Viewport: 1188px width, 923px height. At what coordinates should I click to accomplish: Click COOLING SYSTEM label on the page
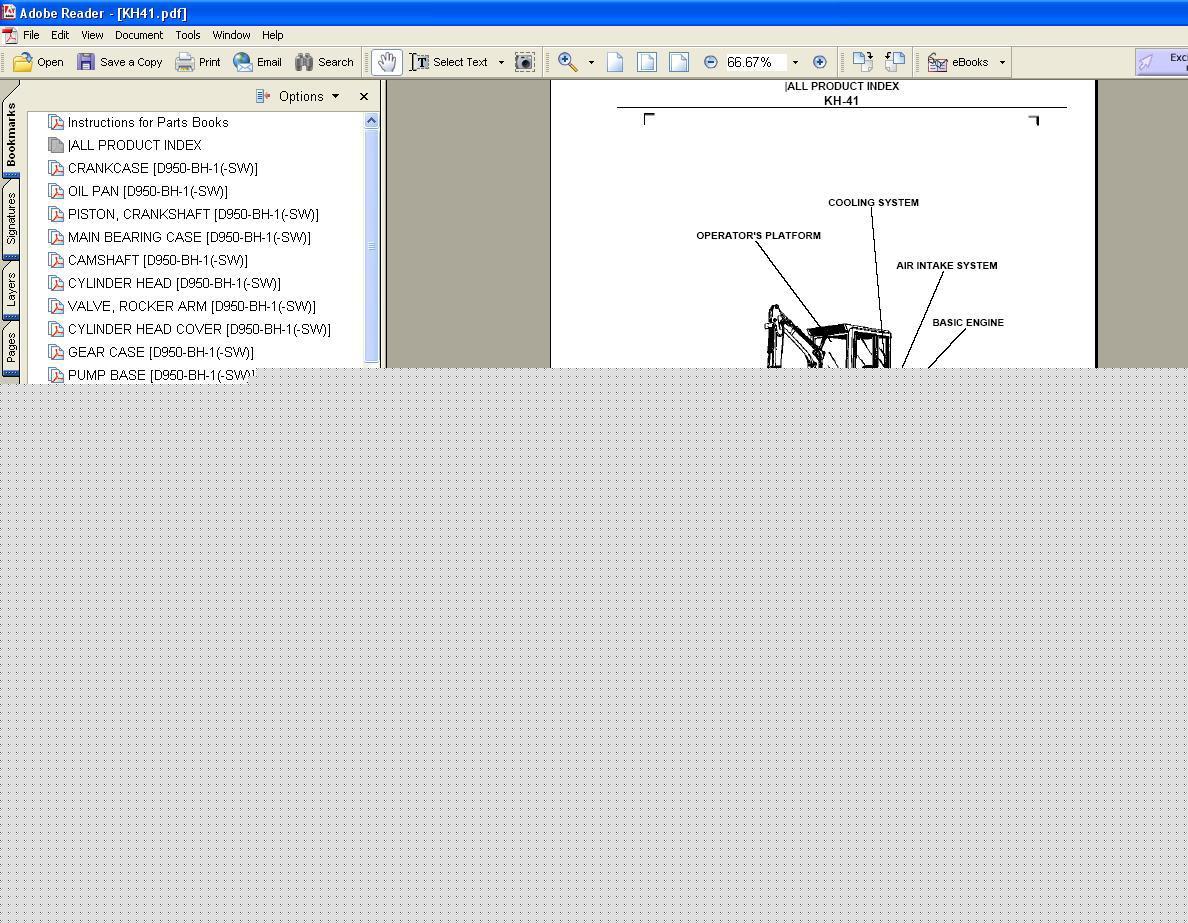(873, 202)
